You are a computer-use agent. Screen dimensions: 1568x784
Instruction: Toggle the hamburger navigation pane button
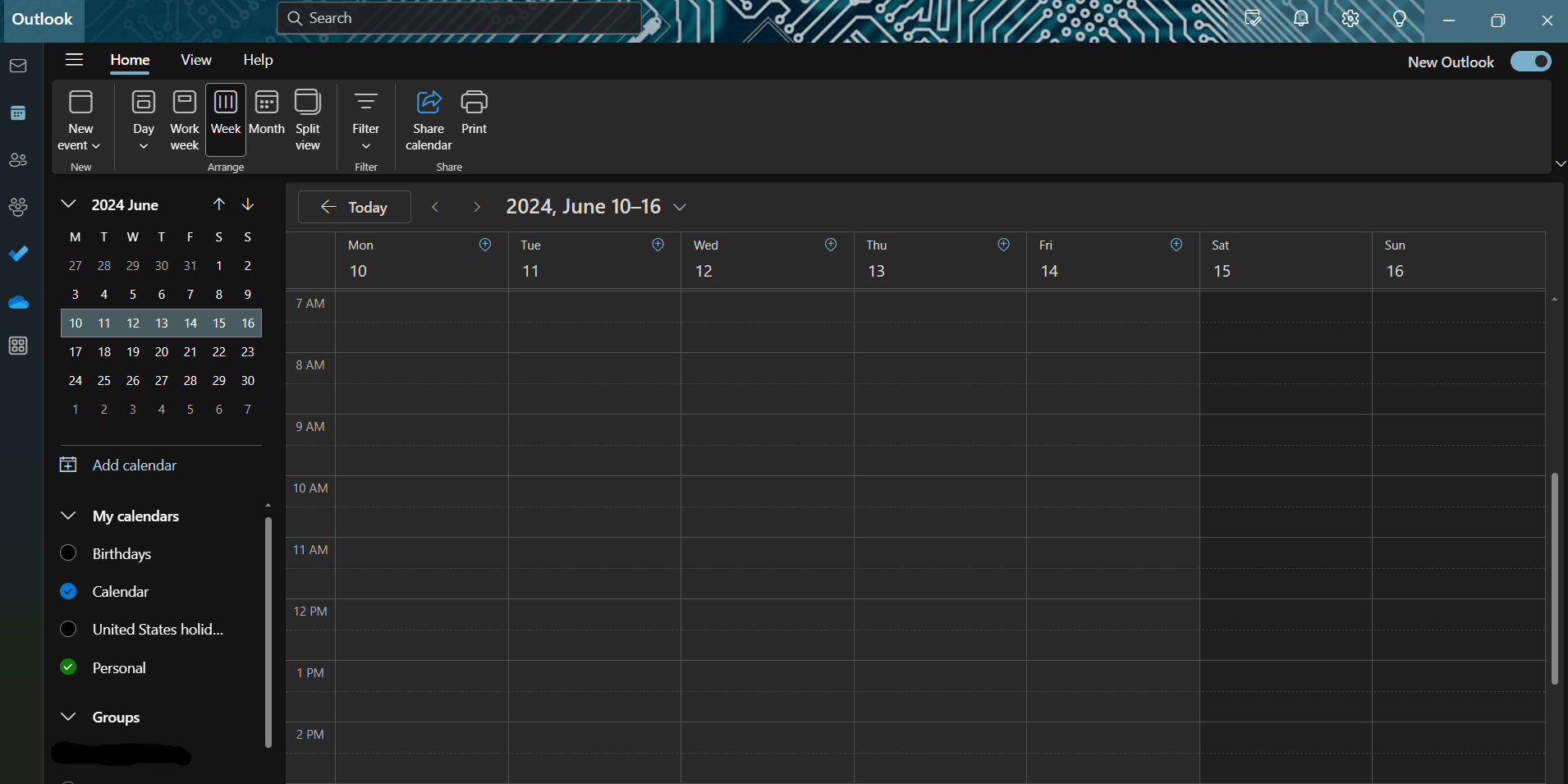pos(74,59)
